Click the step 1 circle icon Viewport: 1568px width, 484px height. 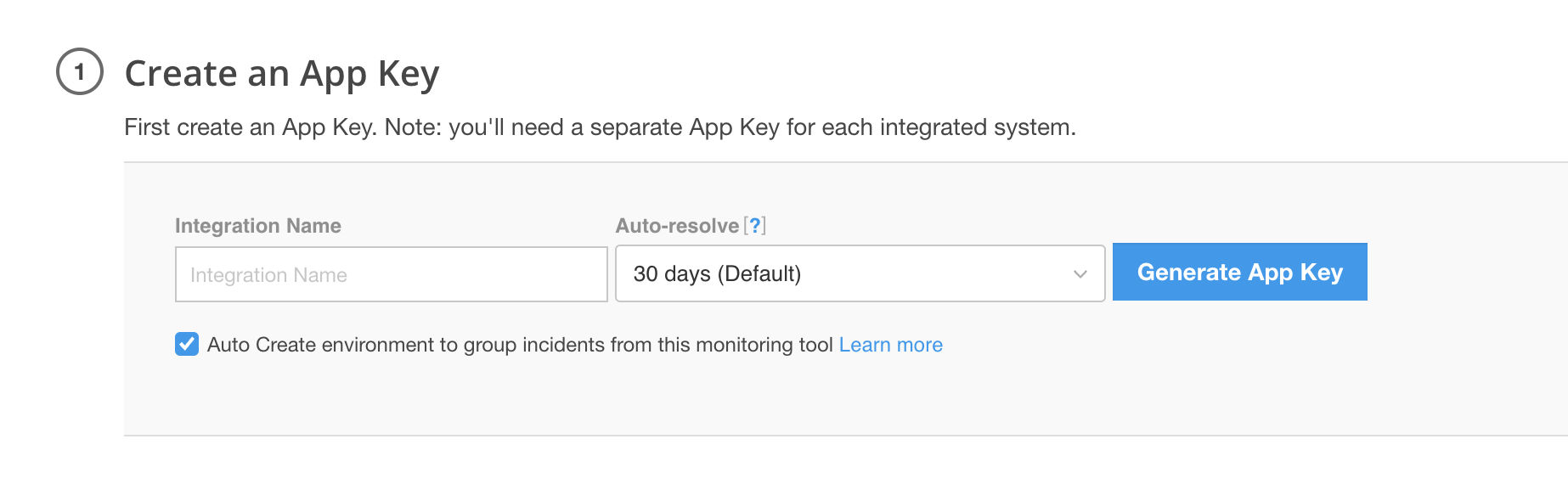(80, 72)
